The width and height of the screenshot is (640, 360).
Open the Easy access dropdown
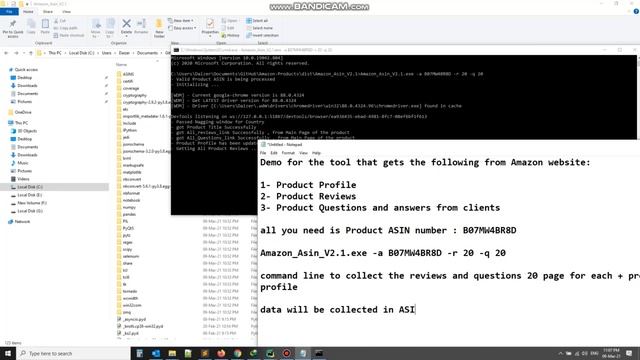pyautogui.click(x=182, y=28)
